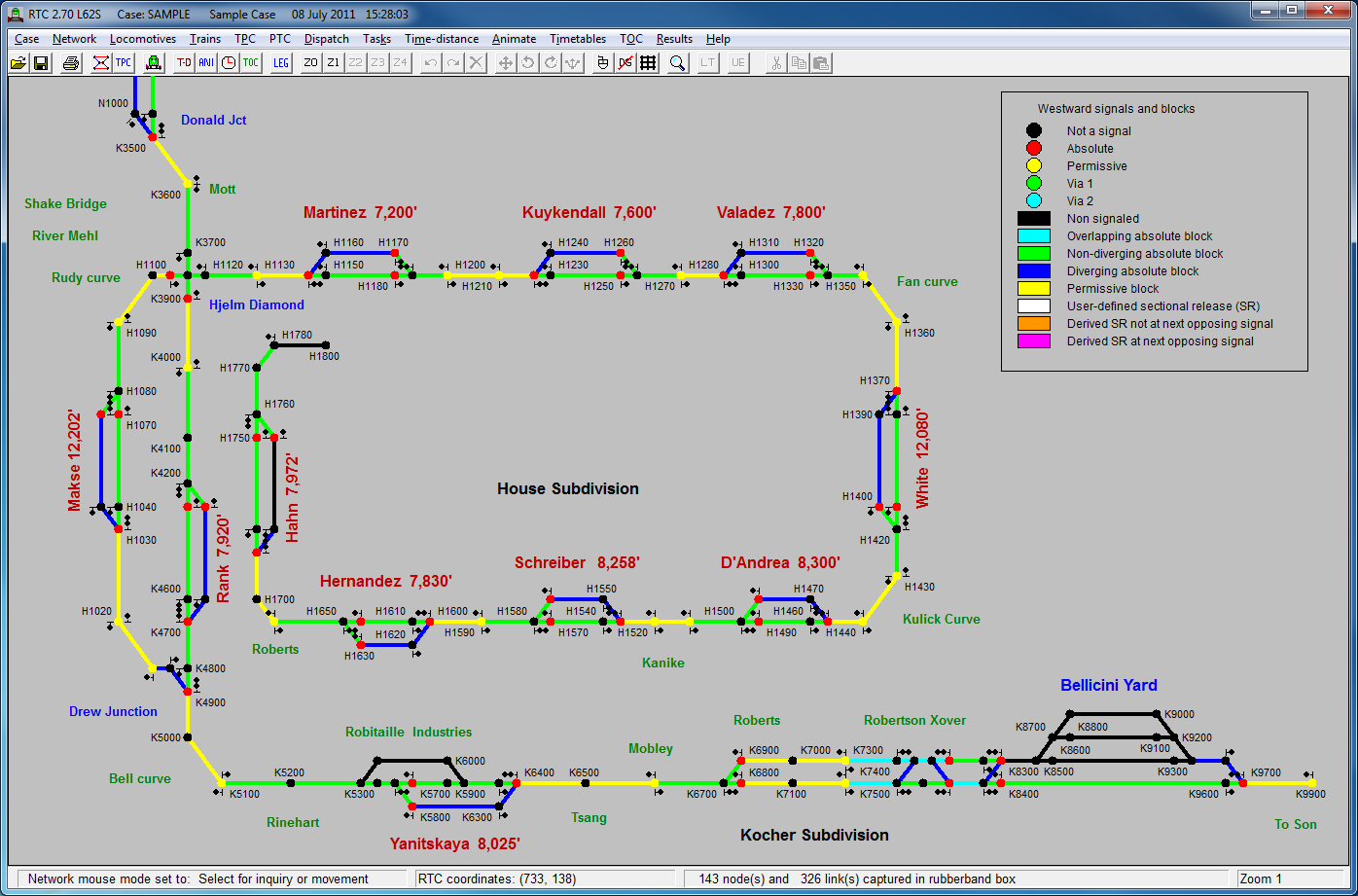This screenshot has height=896, width=1358.
Task: Toggle the grid display icon
Action: [x=648, y=63]
